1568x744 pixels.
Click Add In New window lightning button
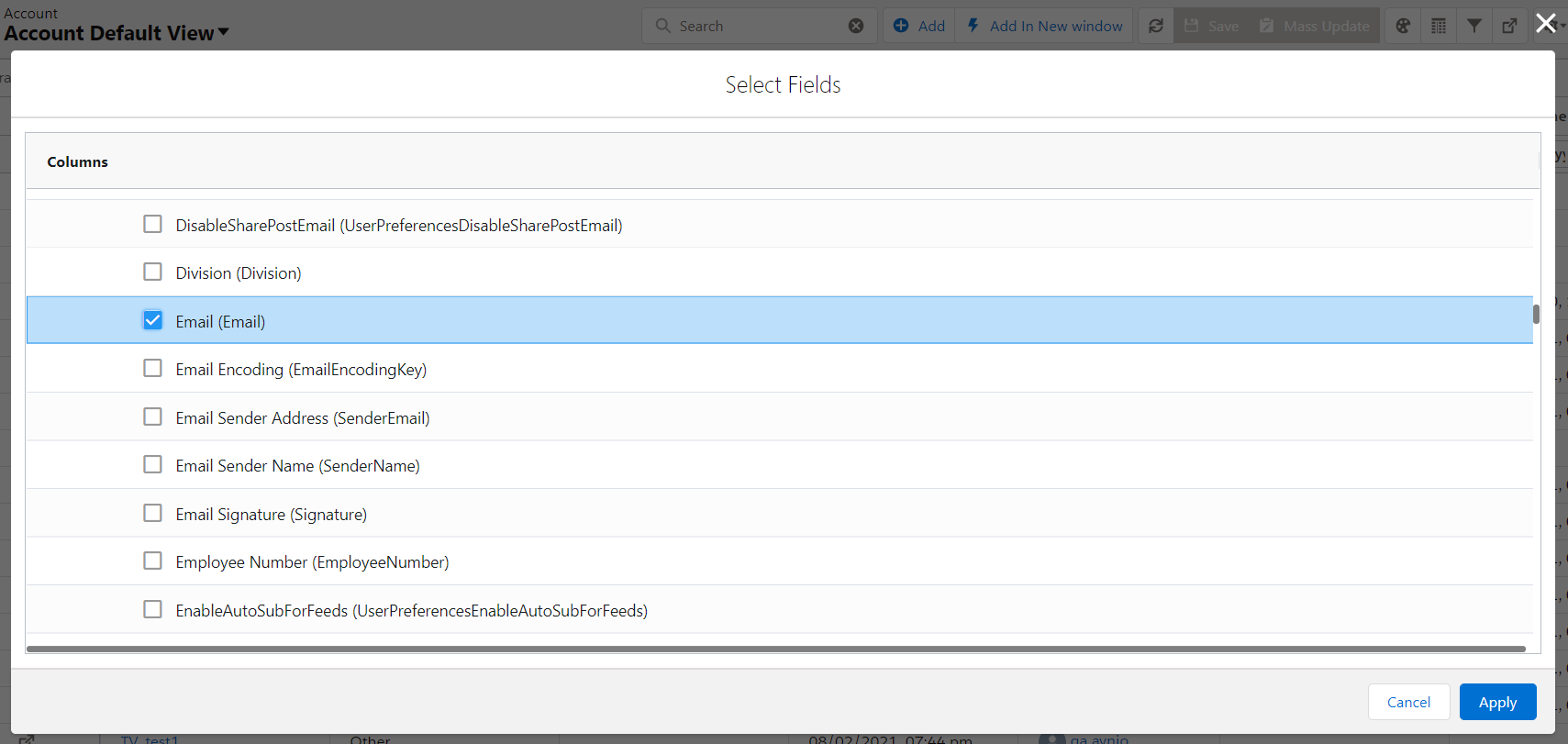1044,26
